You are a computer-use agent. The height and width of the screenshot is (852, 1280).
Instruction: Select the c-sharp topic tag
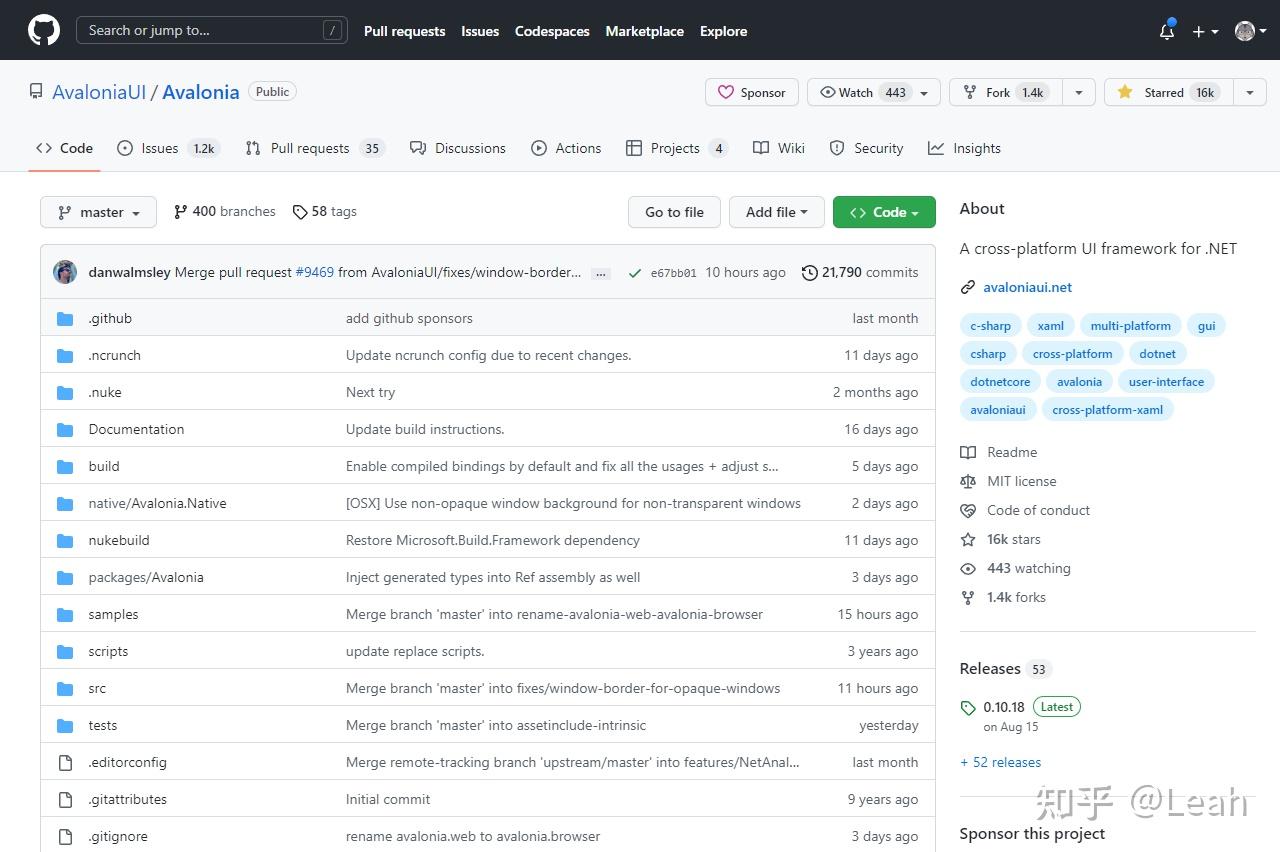tap(990, 326)
